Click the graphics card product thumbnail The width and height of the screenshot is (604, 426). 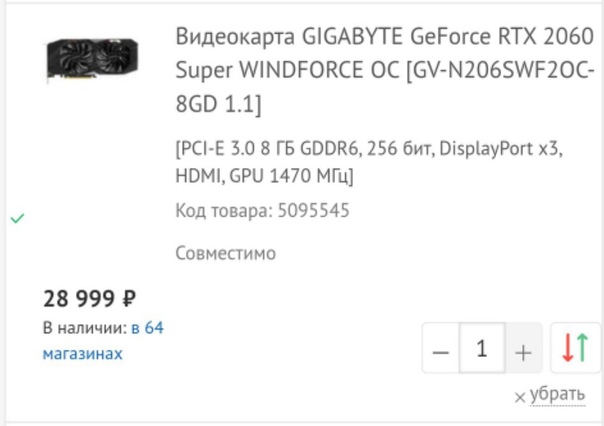point(91,58)
